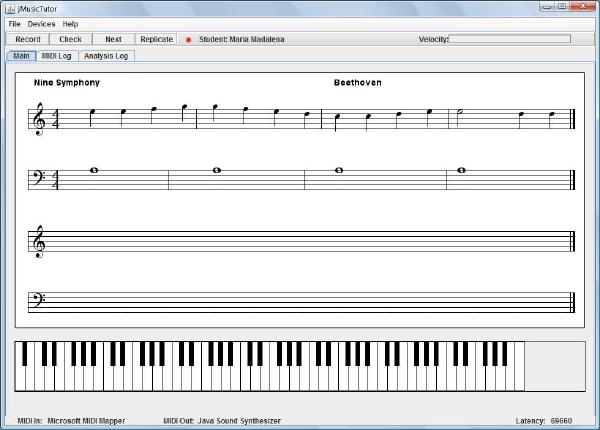Click the Velocity progress bar
The height and width of the screenshot is (430, 600).
tap(510, 39)
